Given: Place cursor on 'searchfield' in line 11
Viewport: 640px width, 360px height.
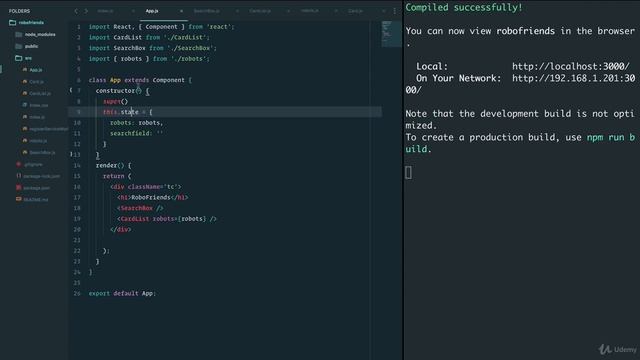Looking at the screenshot, I should [x=131, y=133].
